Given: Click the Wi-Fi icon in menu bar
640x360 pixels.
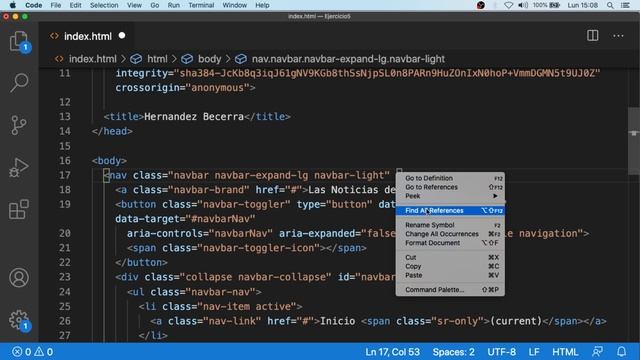Looking at the screenshot, I should [508, 5].
